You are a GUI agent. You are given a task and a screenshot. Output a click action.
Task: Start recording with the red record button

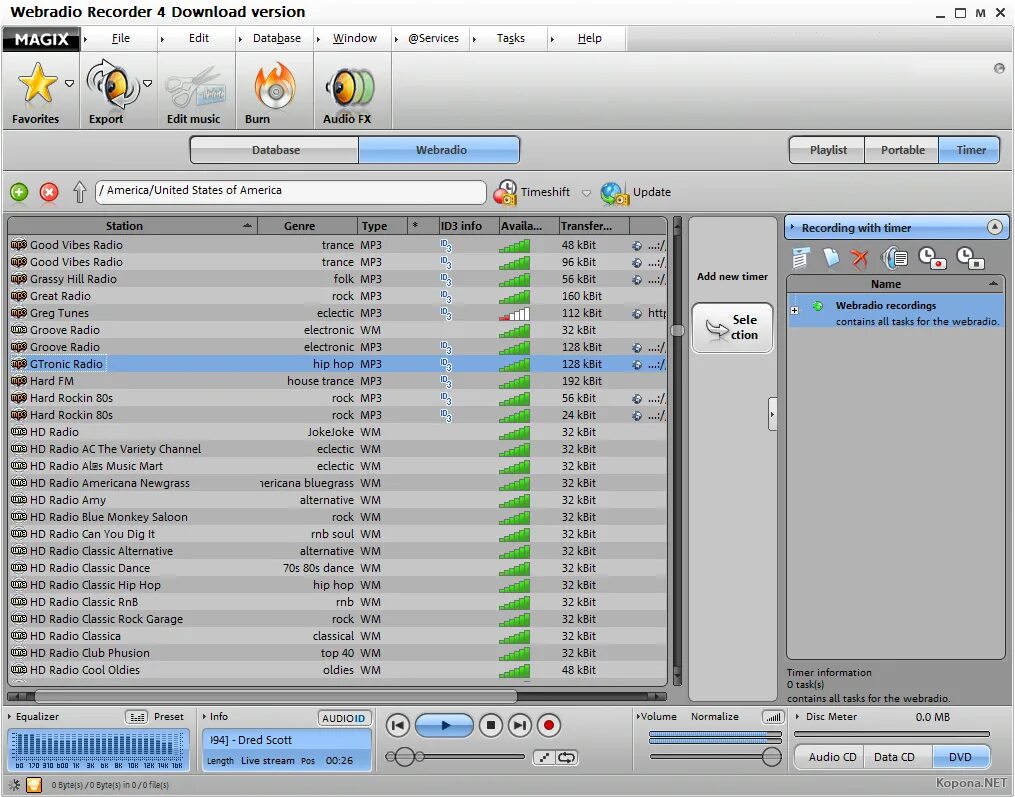tap(549, 725)
